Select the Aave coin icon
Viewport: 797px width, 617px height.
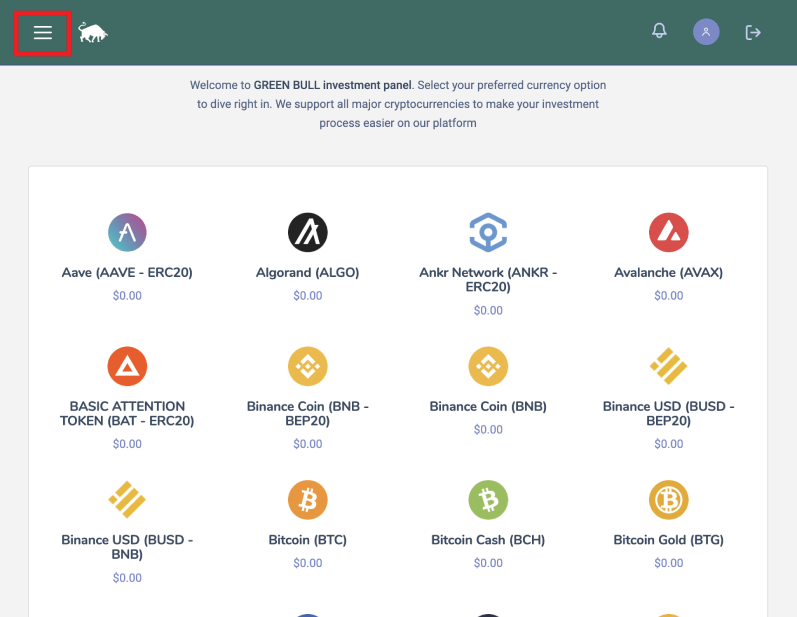(127, 232)
